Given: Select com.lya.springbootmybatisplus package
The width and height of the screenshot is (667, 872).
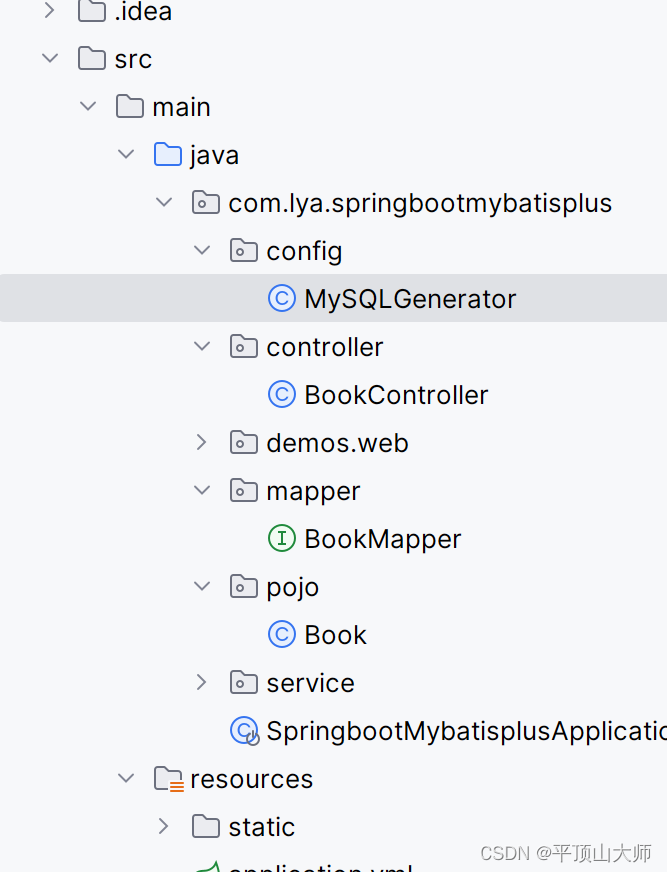Looking at the screenshot, I should pyautogui.click(x=420, y=203).
